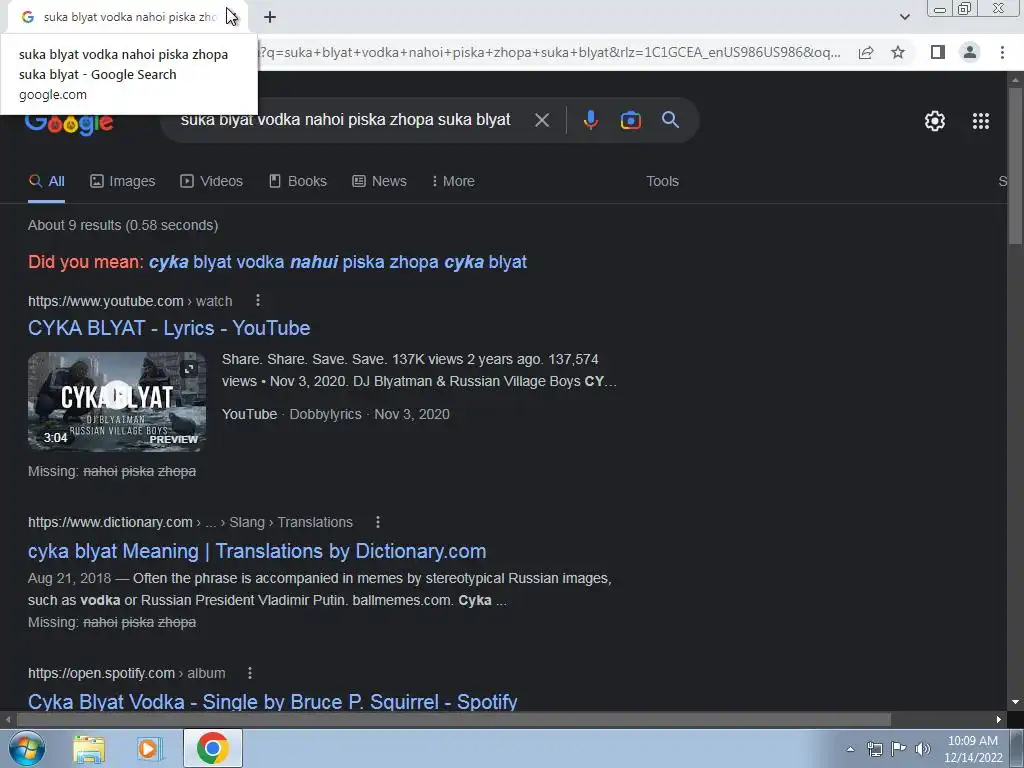Open the Action Center flag icon

pos(899,749)
